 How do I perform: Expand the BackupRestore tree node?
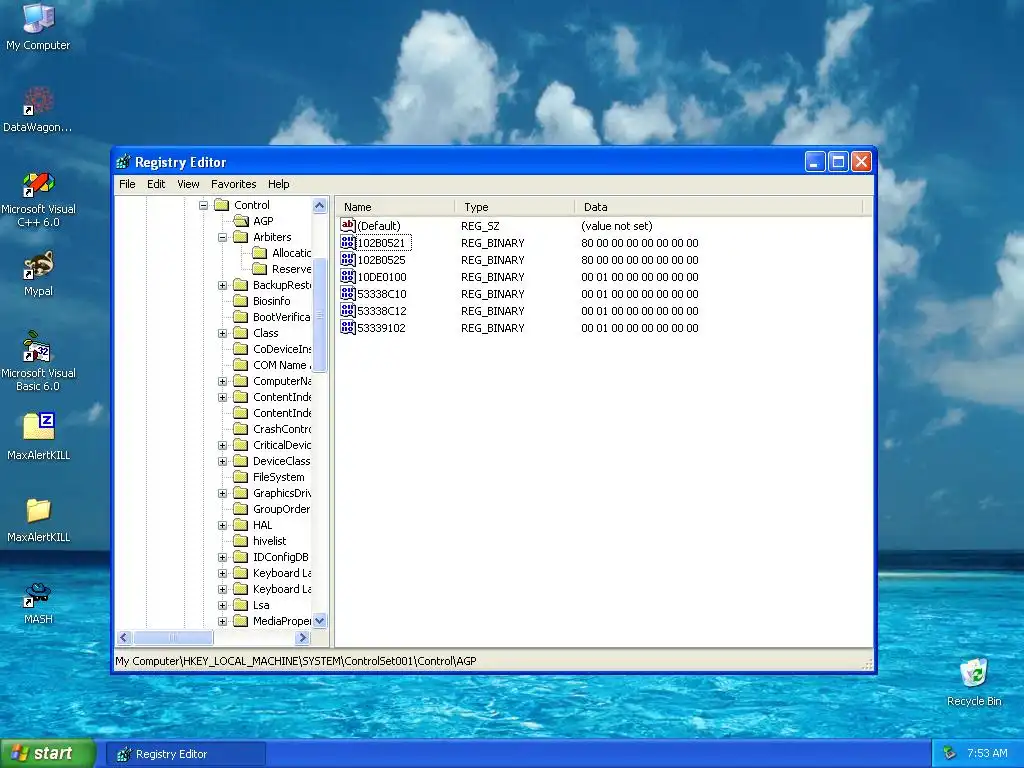coord(222,285)
